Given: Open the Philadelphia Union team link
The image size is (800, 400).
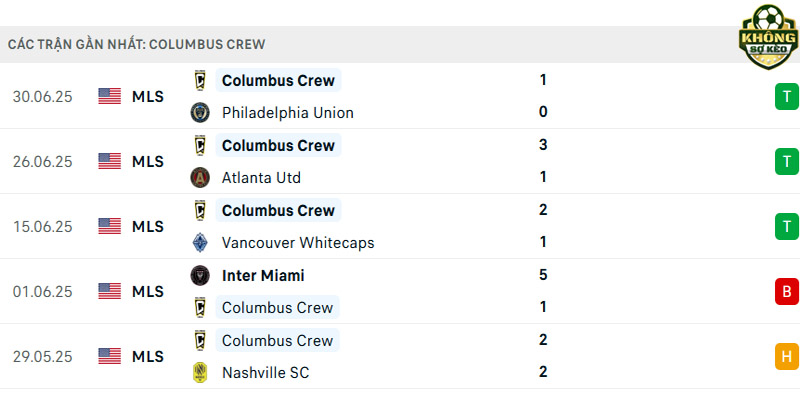Looking at the screenshot, I should (288, 113).
